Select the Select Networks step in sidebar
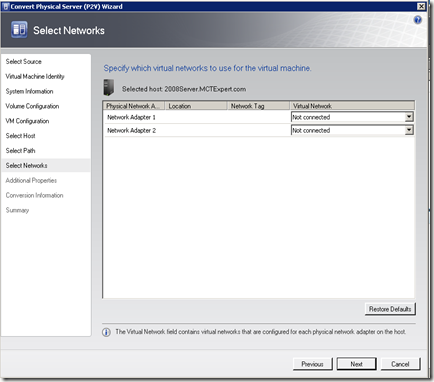 point(46,165)
